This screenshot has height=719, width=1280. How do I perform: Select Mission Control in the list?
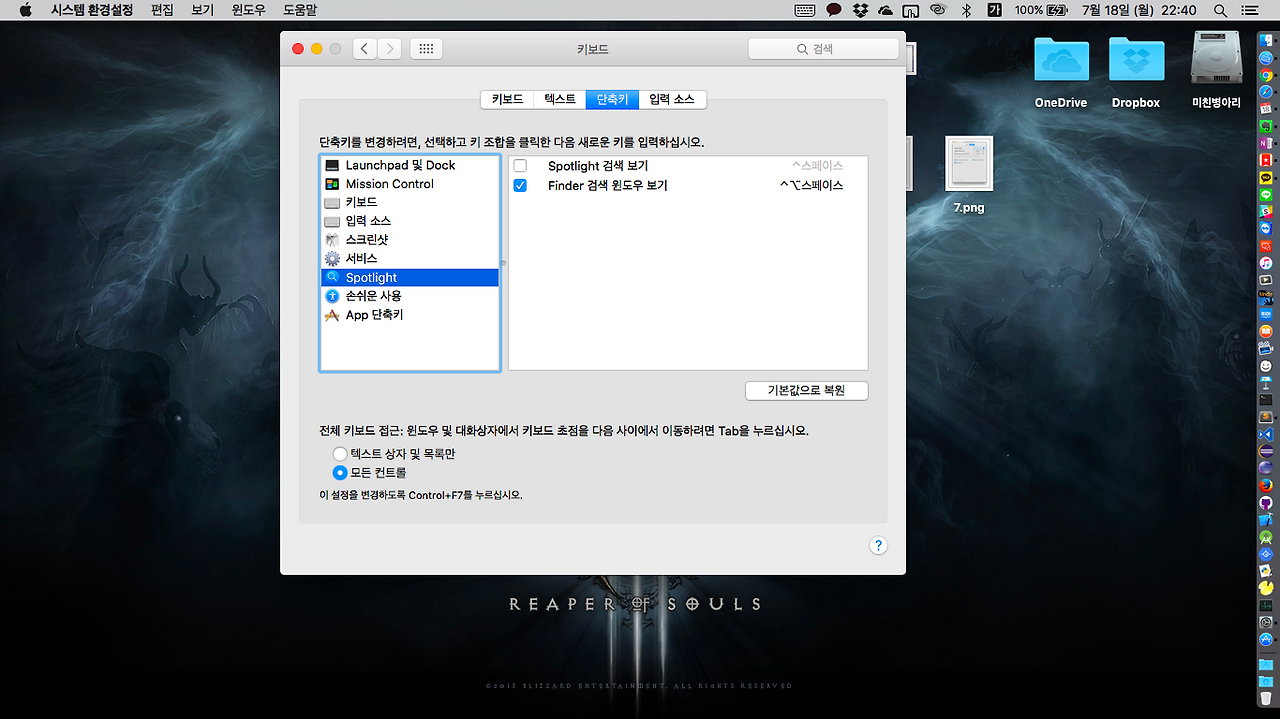410,184
